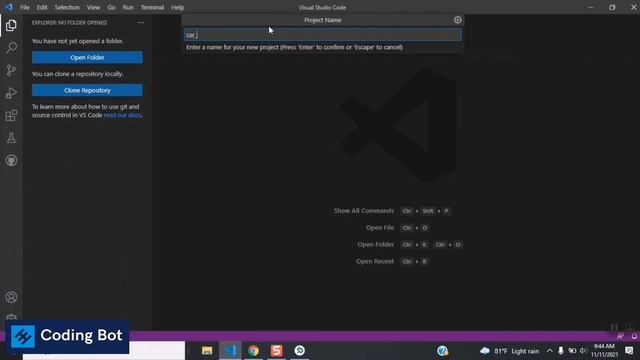
Task: Open the GitHub view in activity bar
Action: click(x=11, y=160)
